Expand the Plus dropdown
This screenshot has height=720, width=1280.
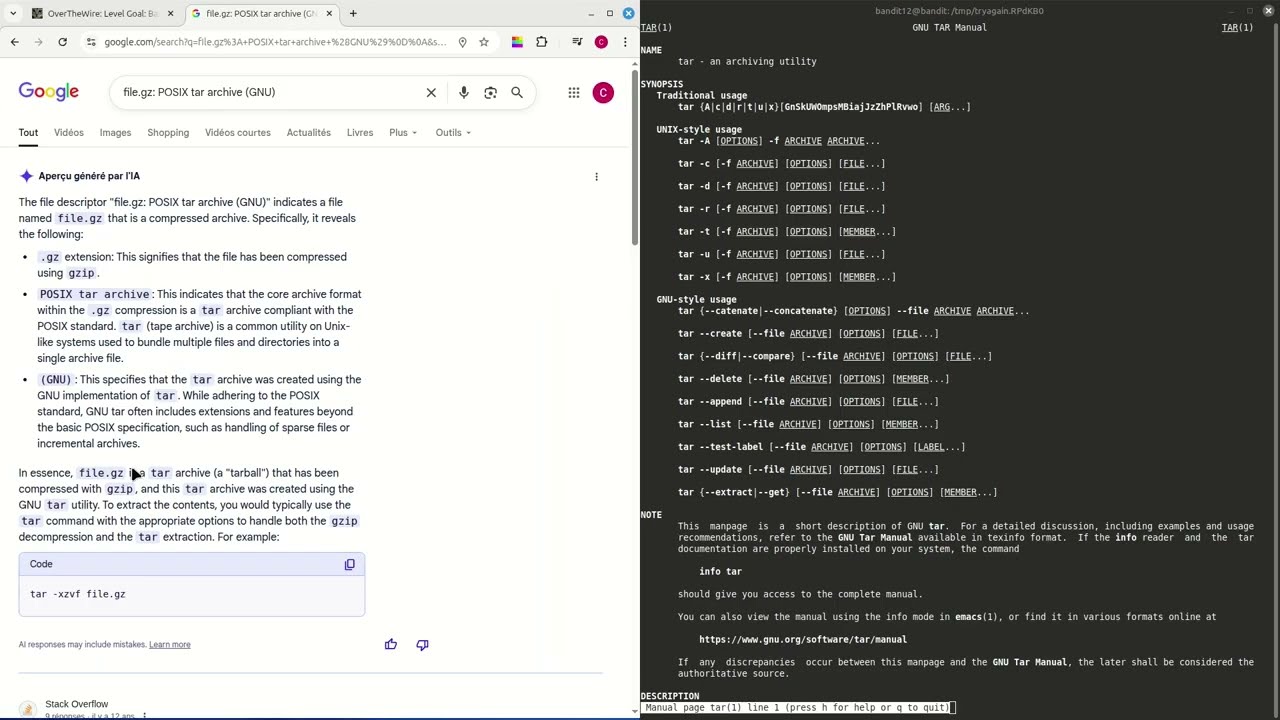[403, 133]
